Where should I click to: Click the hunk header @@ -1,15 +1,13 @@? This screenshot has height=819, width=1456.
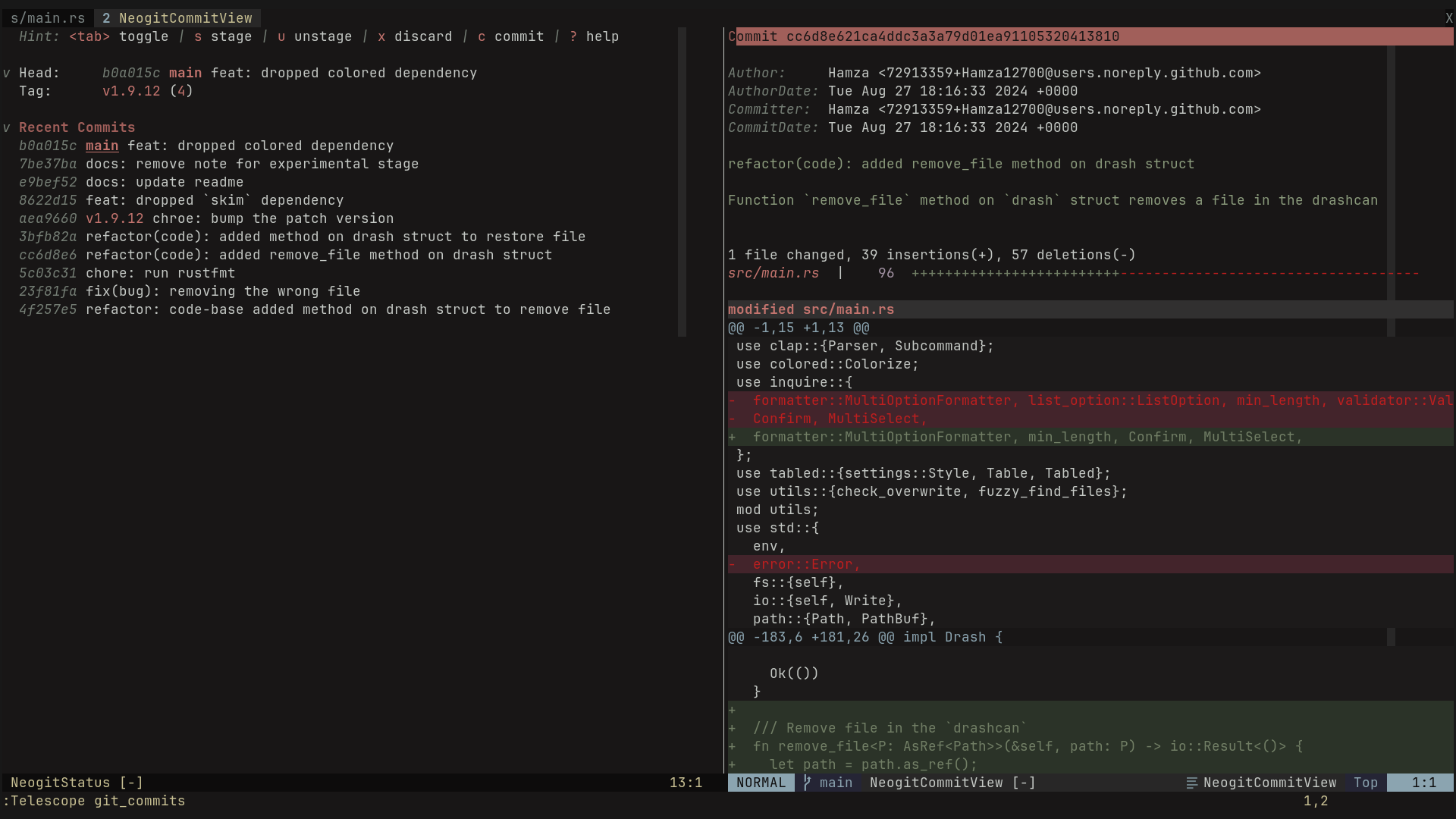tap(799, 328)
